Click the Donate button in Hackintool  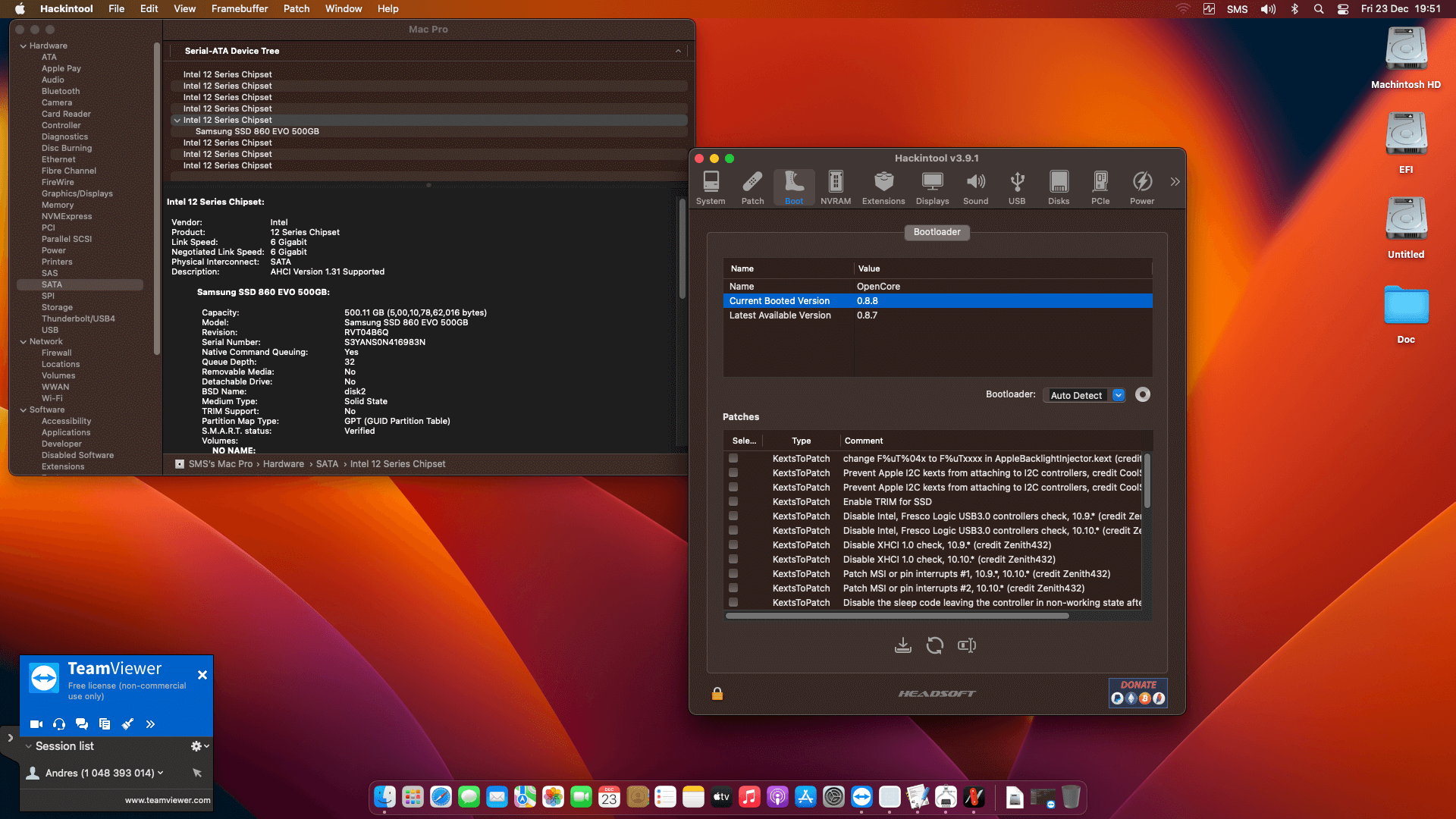(x=1137, y=692)
